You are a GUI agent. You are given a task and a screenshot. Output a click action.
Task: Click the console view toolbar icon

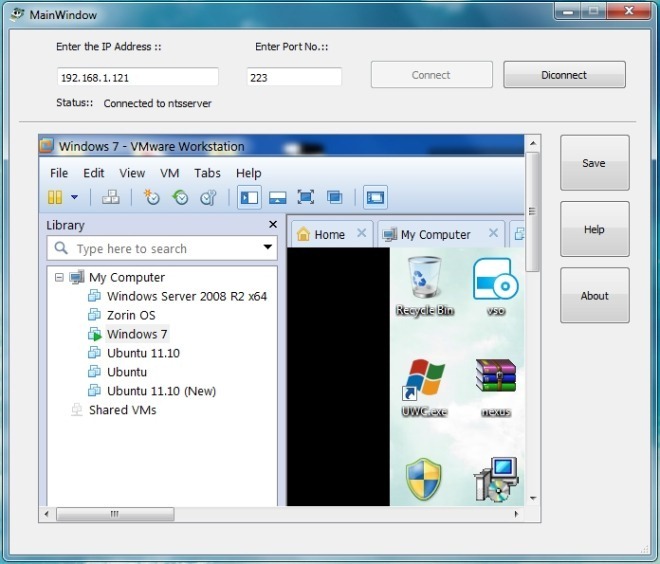coord(375,197)
